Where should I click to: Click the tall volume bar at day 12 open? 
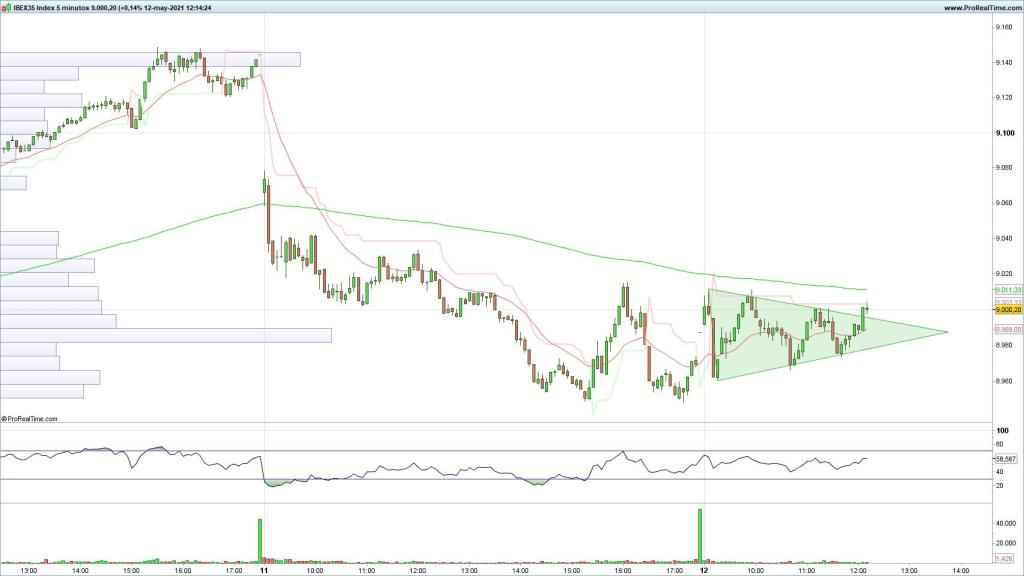700,535
